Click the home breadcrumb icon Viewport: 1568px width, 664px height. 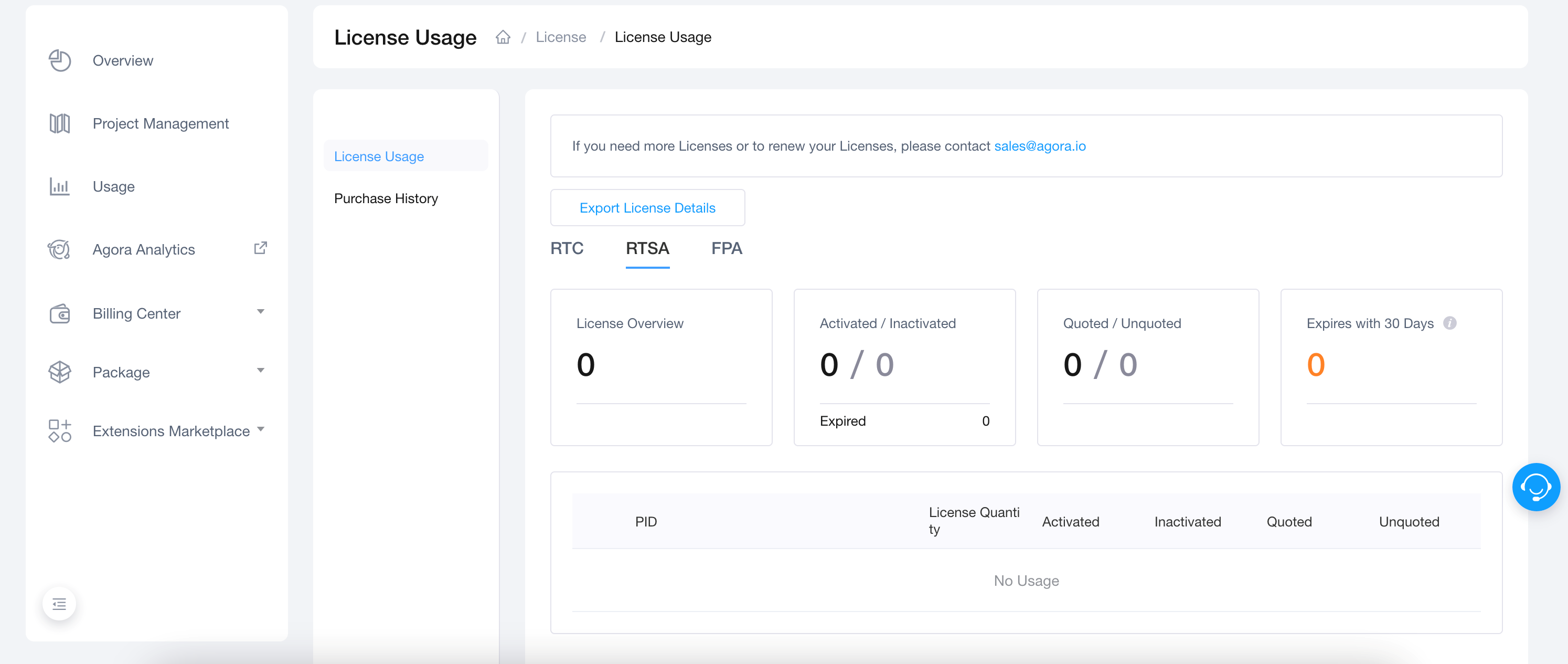502,37
